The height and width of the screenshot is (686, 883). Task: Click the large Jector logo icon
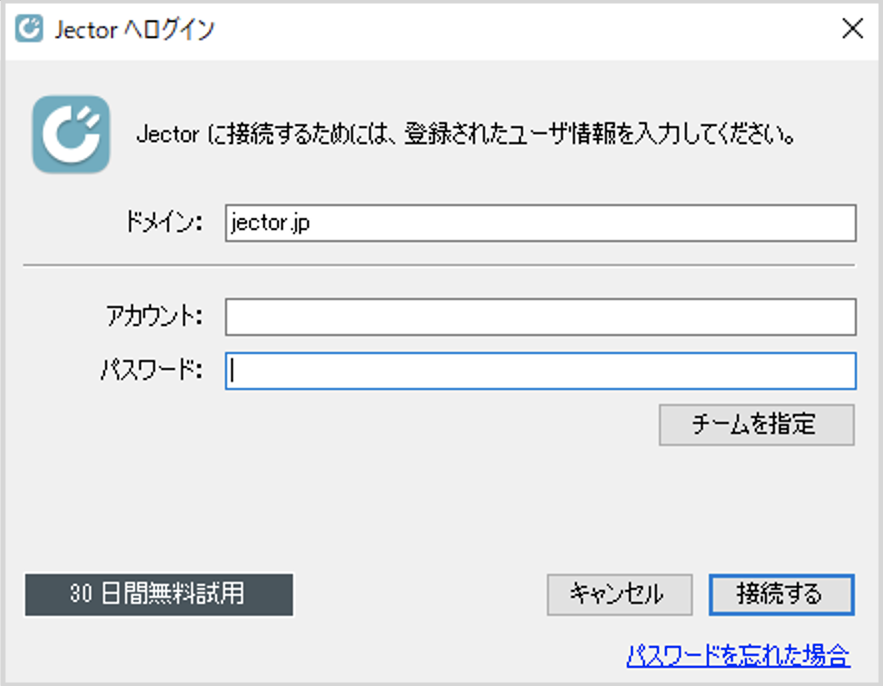coord(71,134)
